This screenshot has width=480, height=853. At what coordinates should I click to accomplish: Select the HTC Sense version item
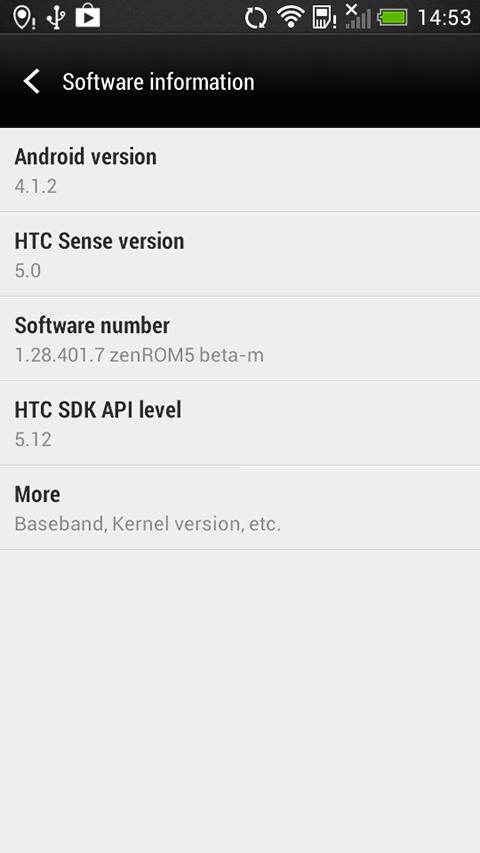(240, 254)
